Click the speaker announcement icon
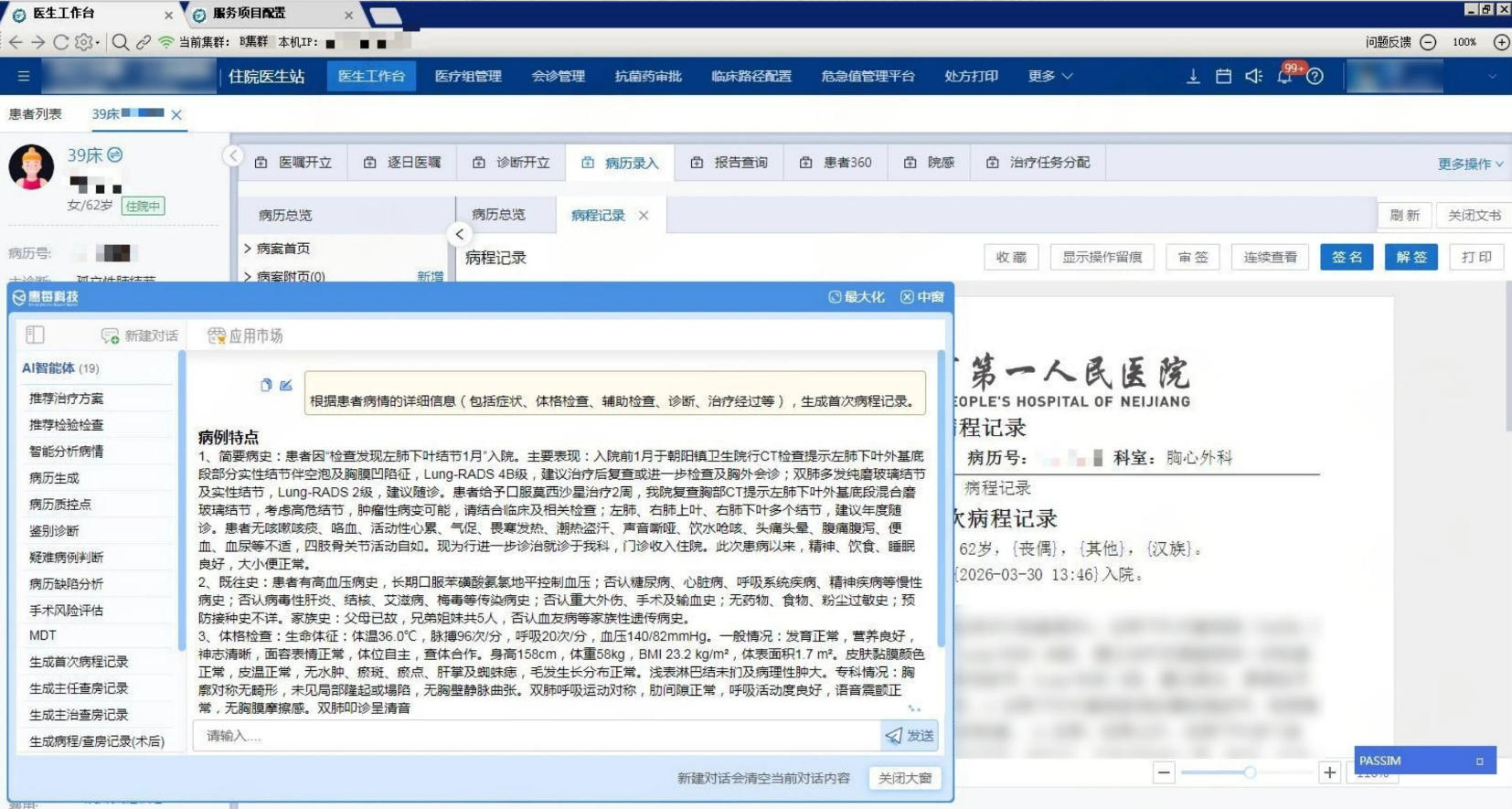The image size is (1512, 809). (1253, 76)
